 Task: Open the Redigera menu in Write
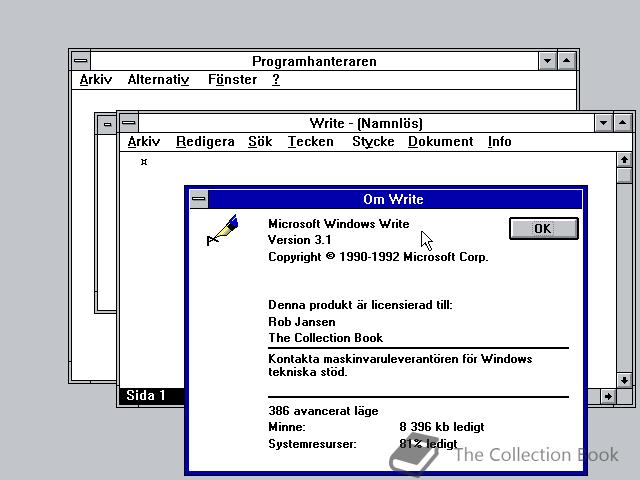coord(205,142)
